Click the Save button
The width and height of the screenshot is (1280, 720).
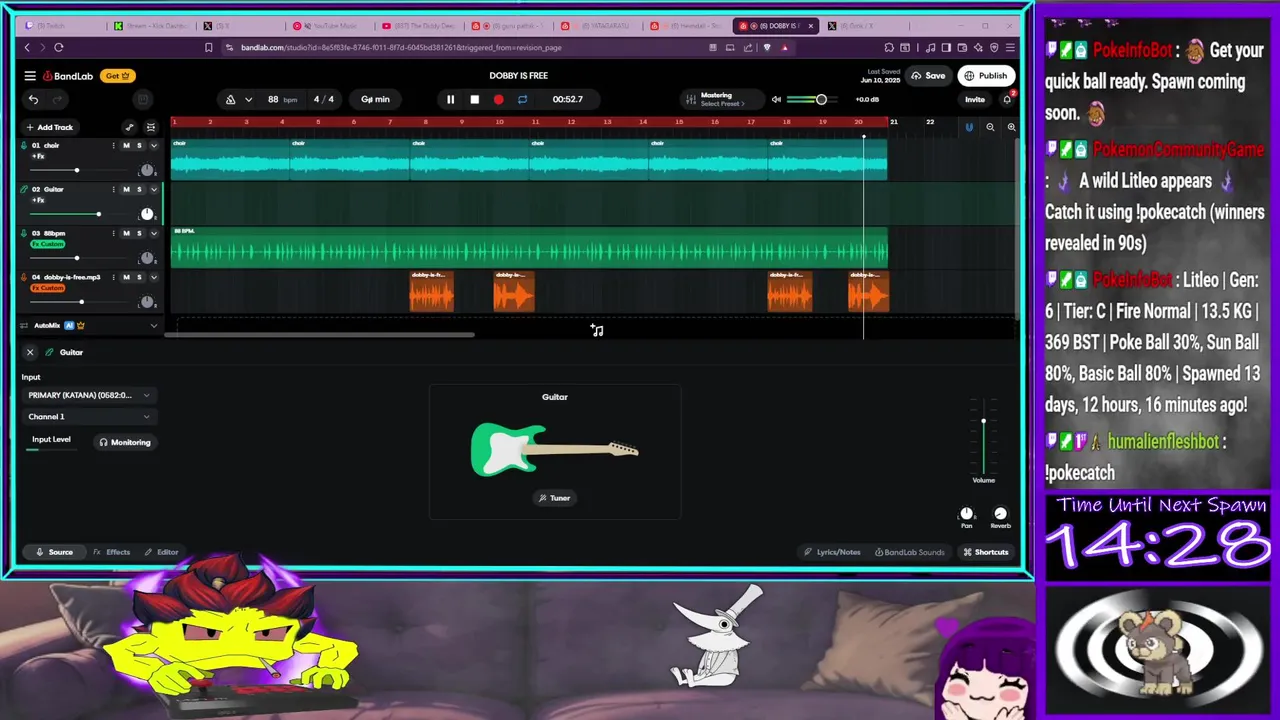928,76
